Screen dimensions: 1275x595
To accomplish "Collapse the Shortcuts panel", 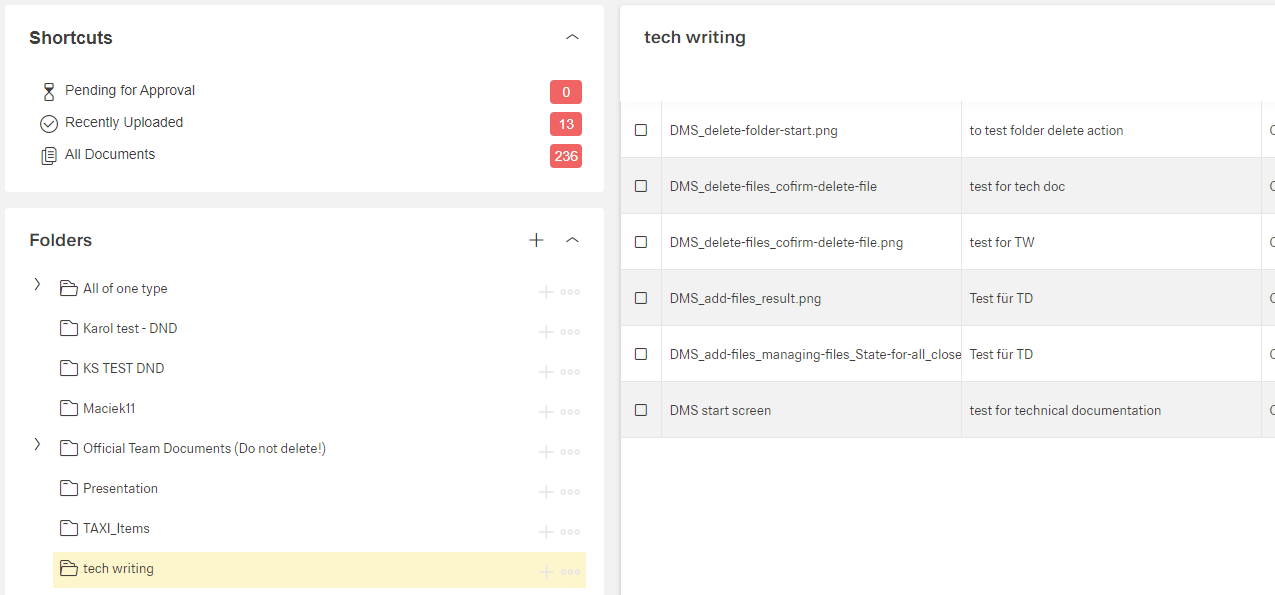I will [572, 37].
